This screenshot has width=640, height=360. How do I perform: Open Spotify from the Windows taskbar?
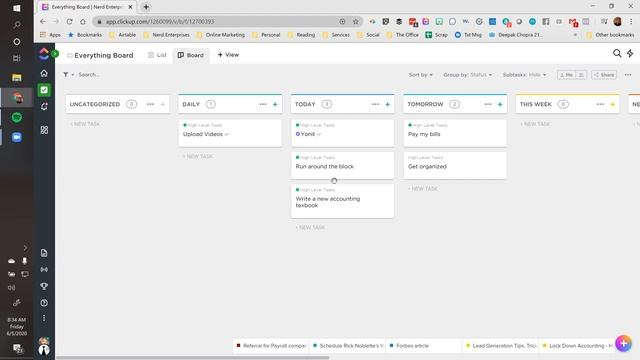(x=17, y=118)
